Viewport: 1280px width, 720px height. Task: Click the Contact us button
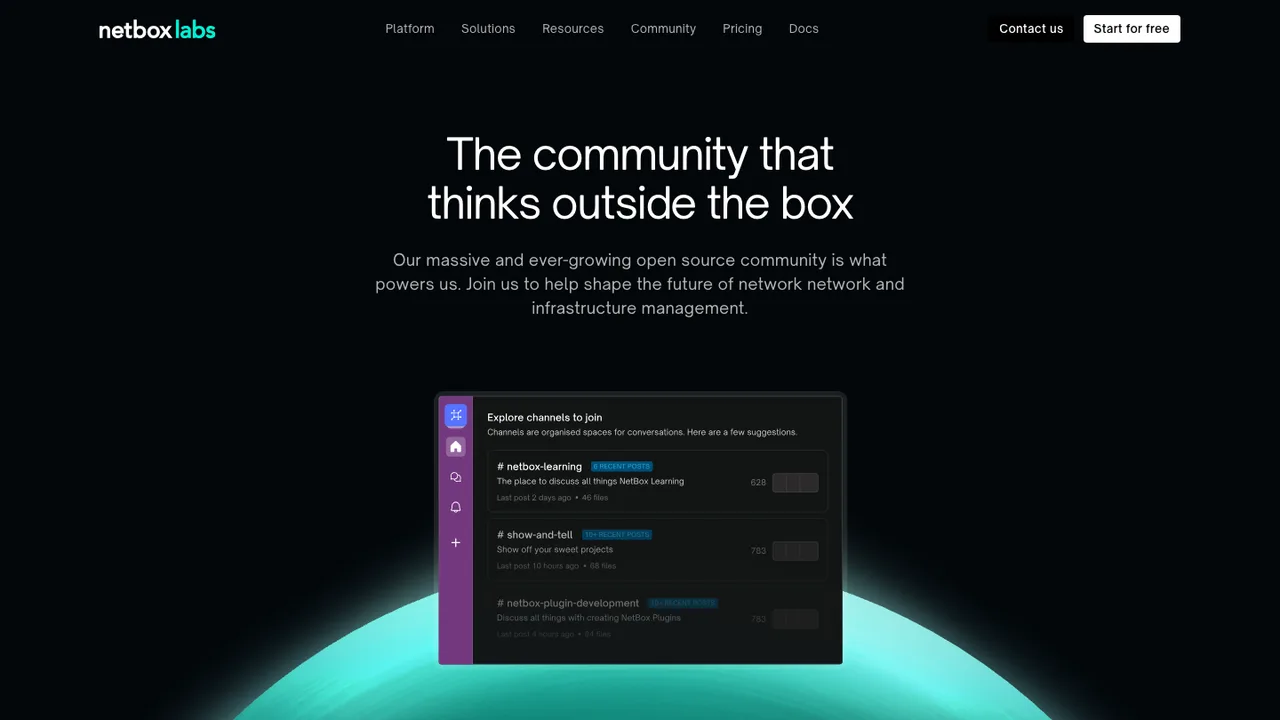coord(1031,29)
